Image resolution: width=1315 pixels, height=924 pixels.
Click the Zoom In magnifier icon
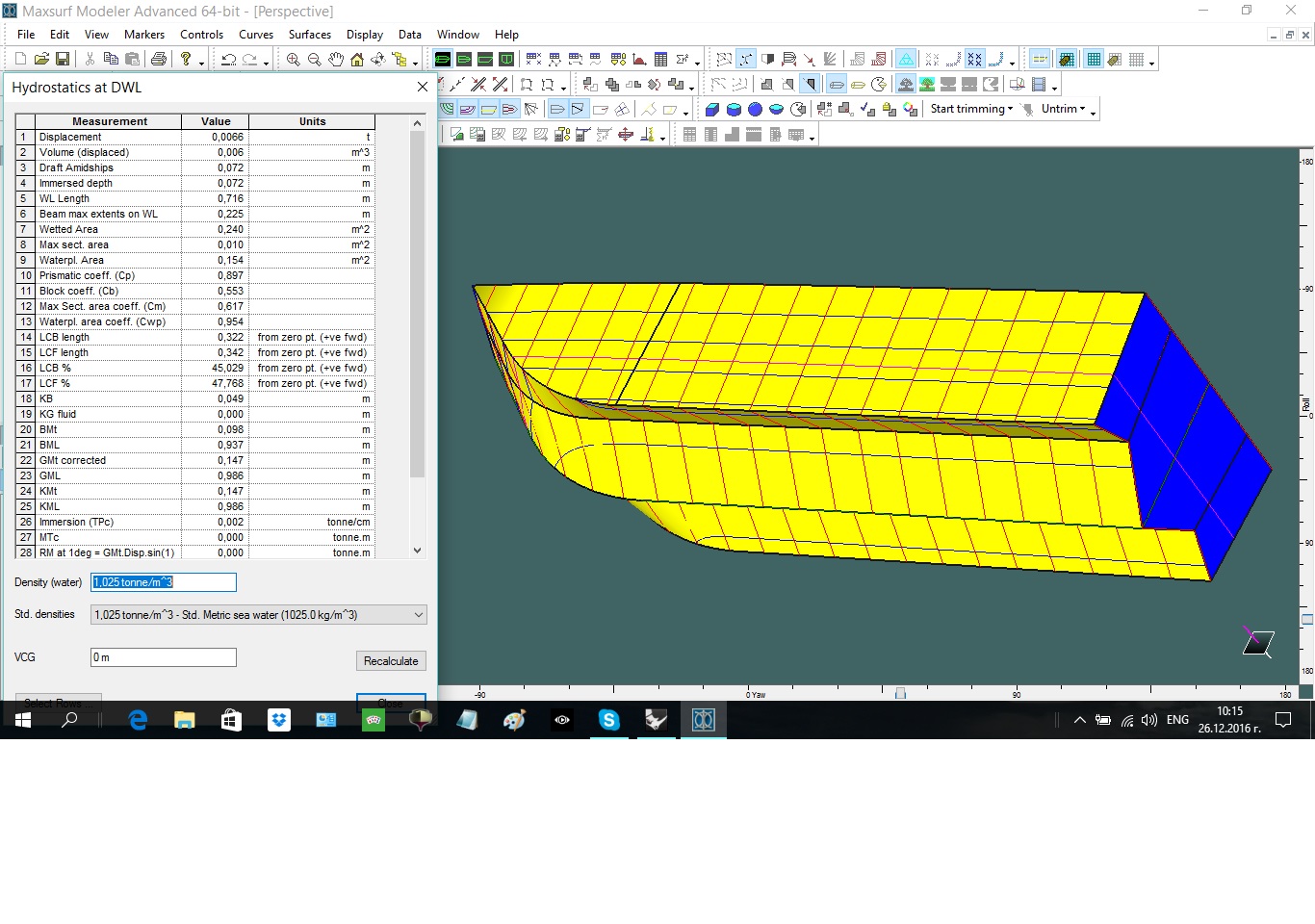[293, 60]
